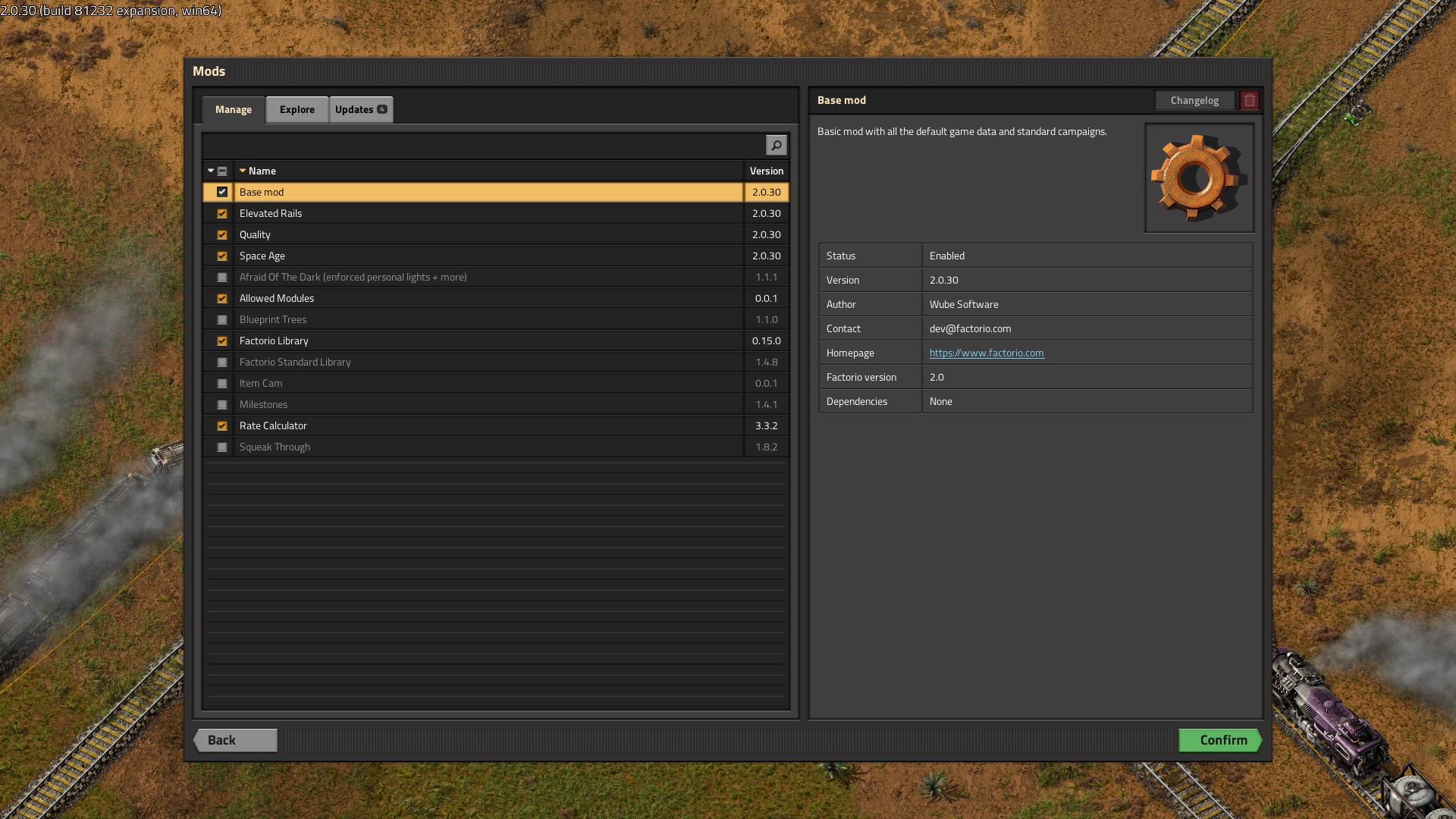The image size is (1456, 819).
Task: Focus the mod search input field
Action: 485,145
